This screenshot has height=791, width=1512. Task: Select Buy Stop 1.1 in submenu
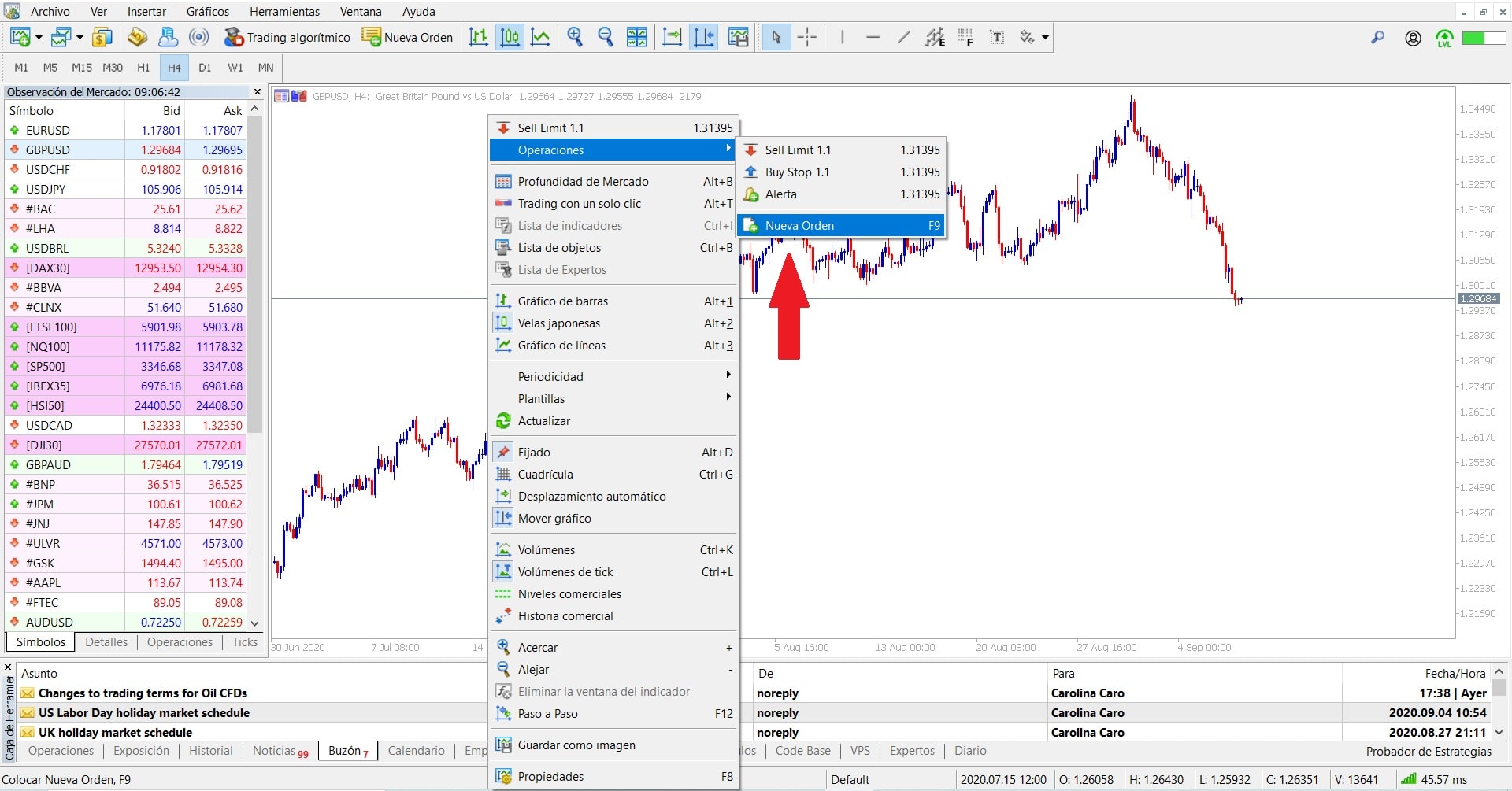point(841,172)
